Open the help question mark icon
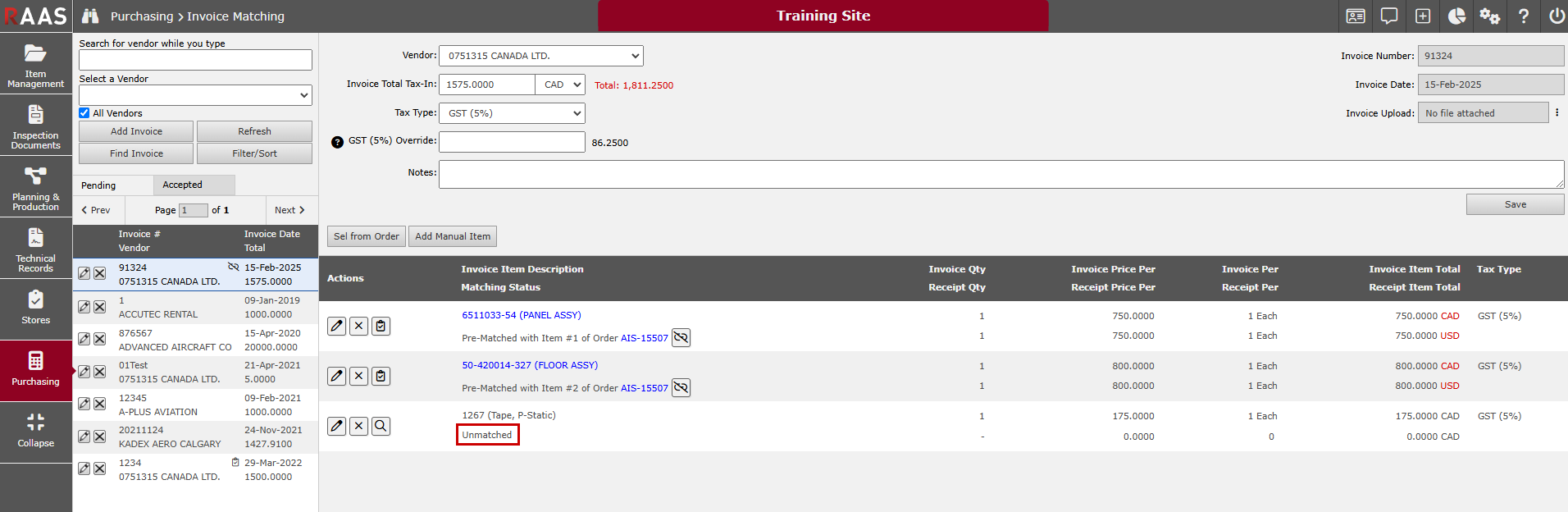1568x512 pixels. (1523, 16)
